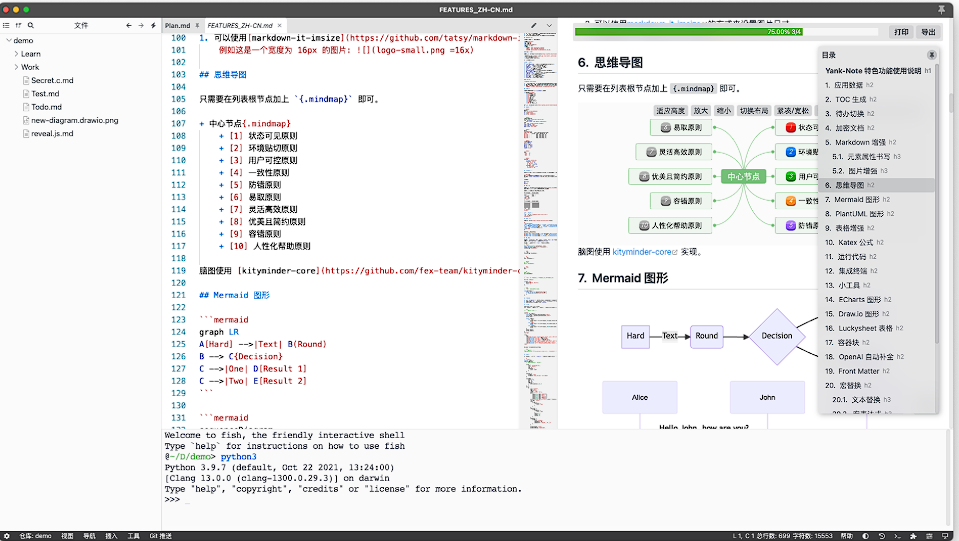The height and width of the screenshot is (541, 959).
Task: Open the tab bar chevron dropdown
Action: pos(549,26)
